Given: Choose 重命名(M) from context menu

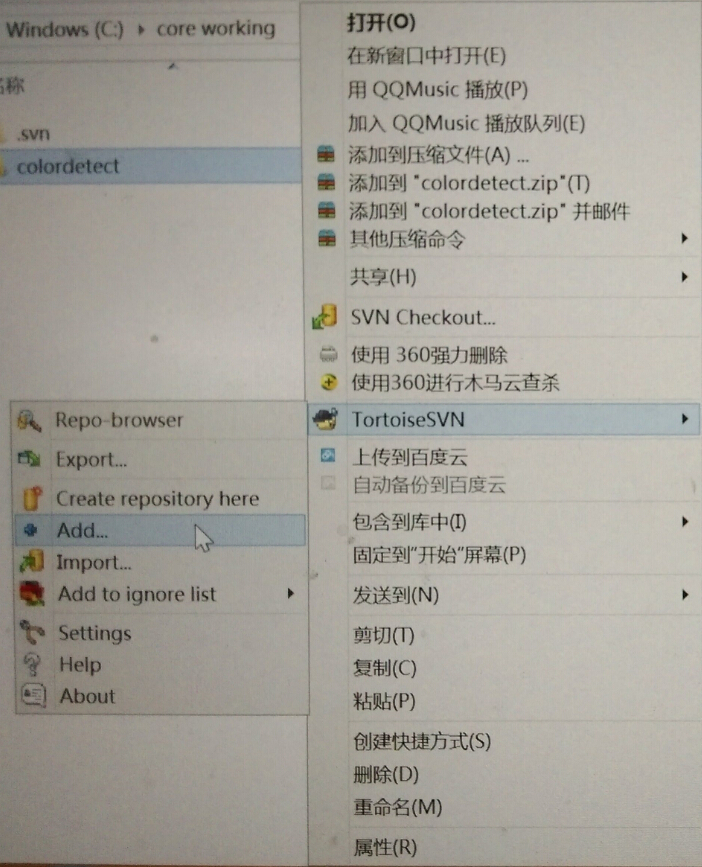Looking at the screenshot, I should coord(398,807).
